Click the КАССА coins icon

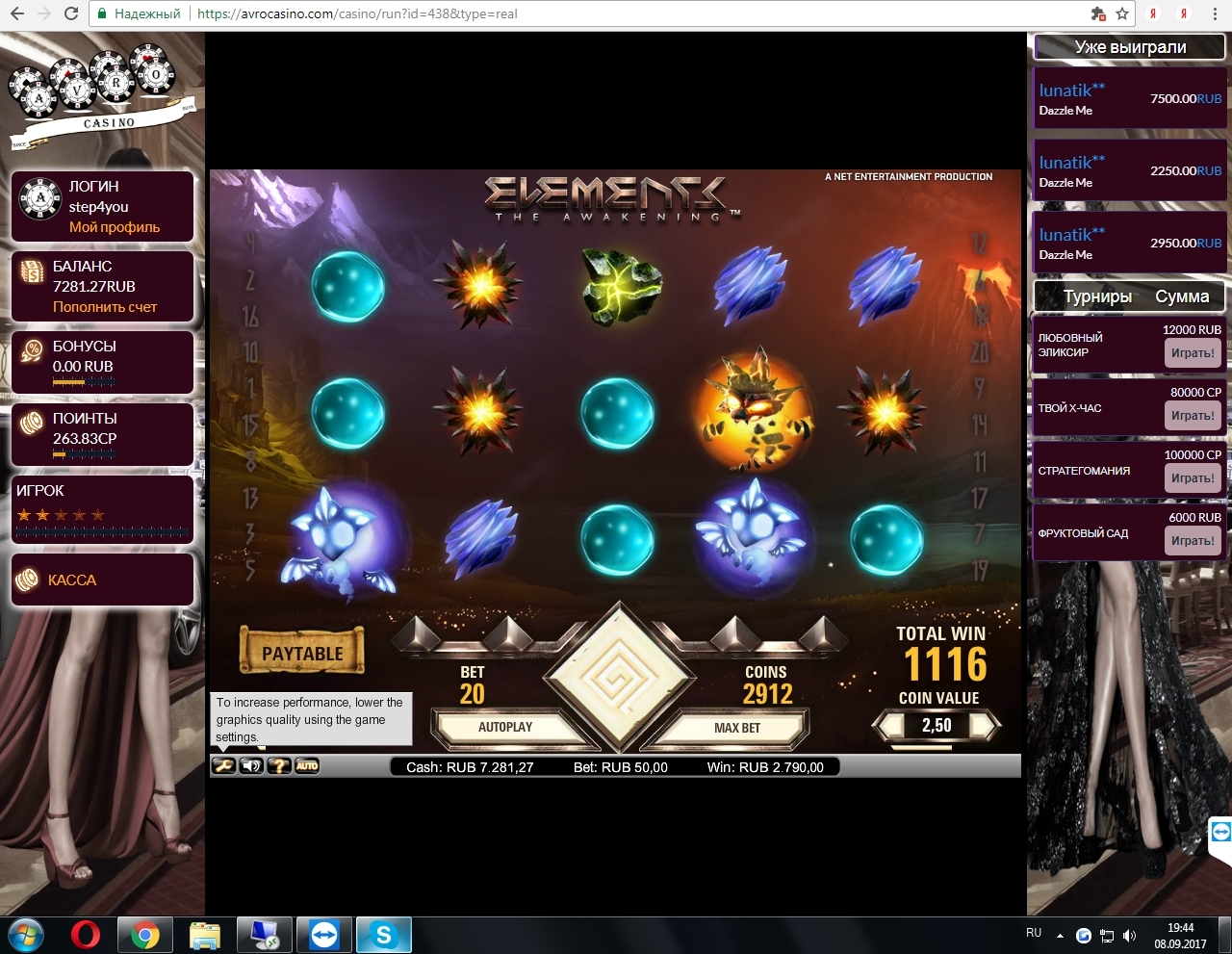pos(27,580)
